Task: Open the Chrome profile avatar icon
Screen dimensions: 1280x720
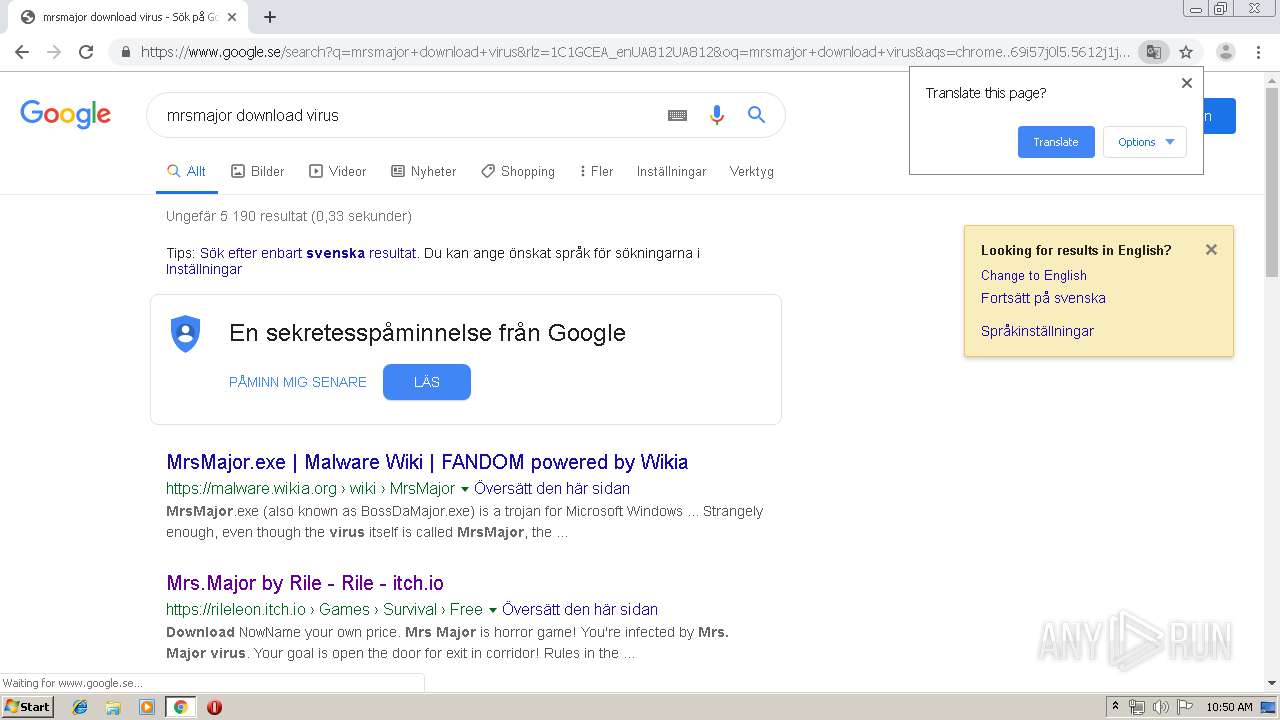Action: pos(1226,52)
